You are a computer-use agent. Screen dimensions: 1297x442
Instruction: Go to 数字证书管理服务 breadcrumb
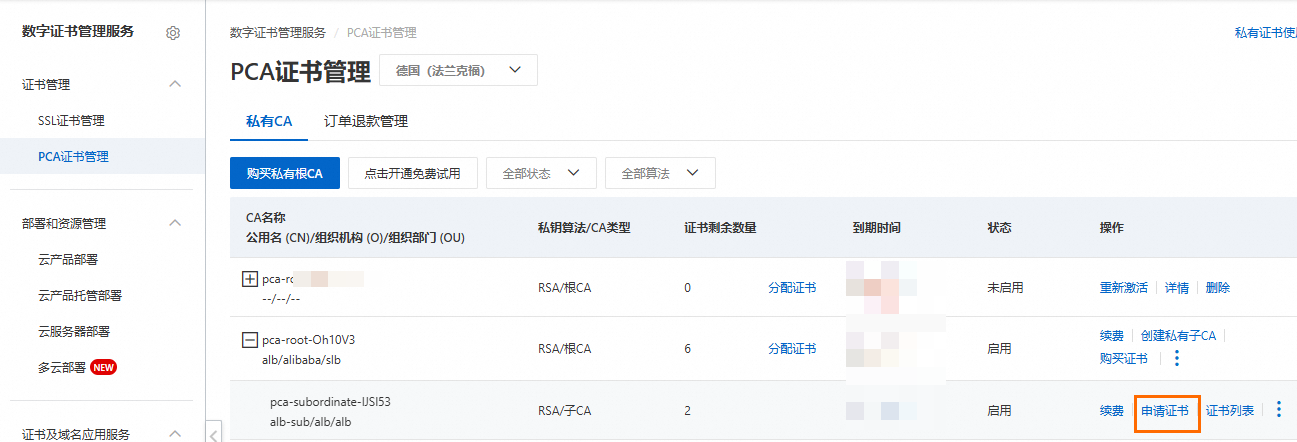pos(277,32)
